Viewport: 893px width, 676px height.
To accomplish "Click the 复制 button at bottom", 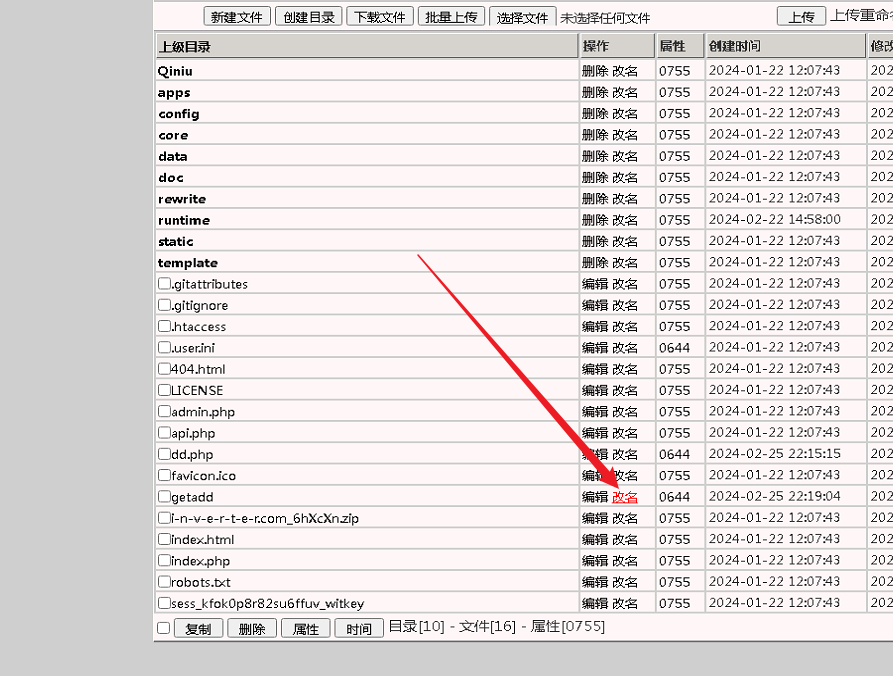I will 198,629.
